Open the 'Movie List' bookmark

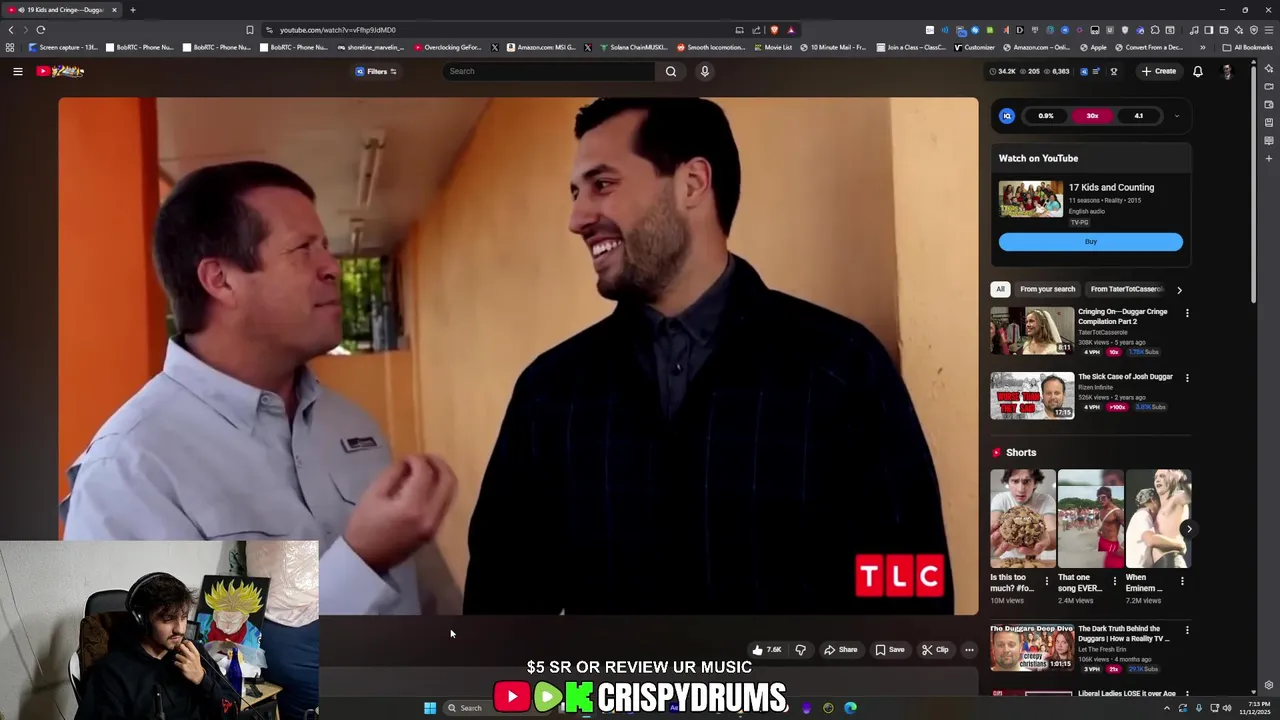click(772, 47)
